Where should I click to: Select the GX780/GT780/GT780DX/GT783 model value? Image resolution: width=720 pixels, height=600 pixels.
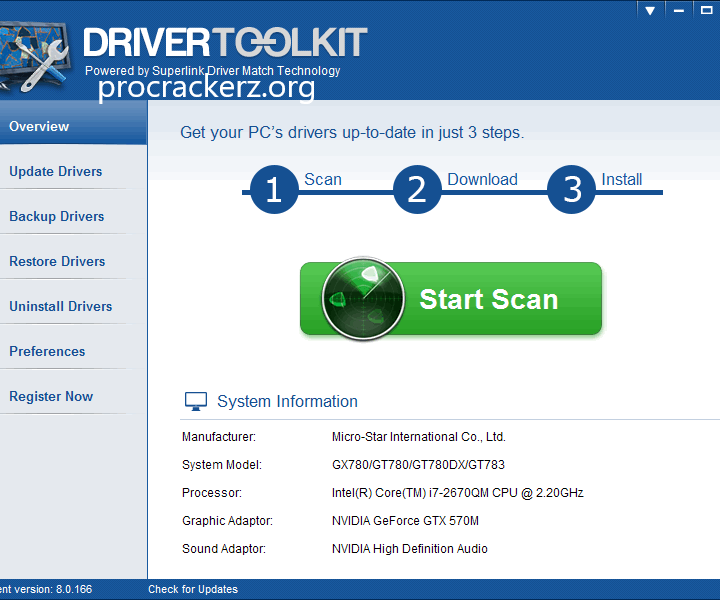418,465
